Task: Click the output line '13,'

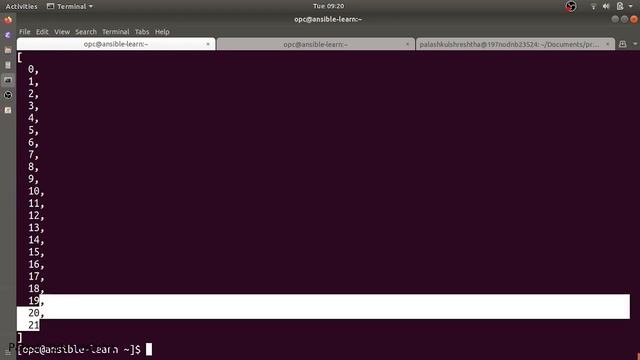Action: (x=36, y=228)
